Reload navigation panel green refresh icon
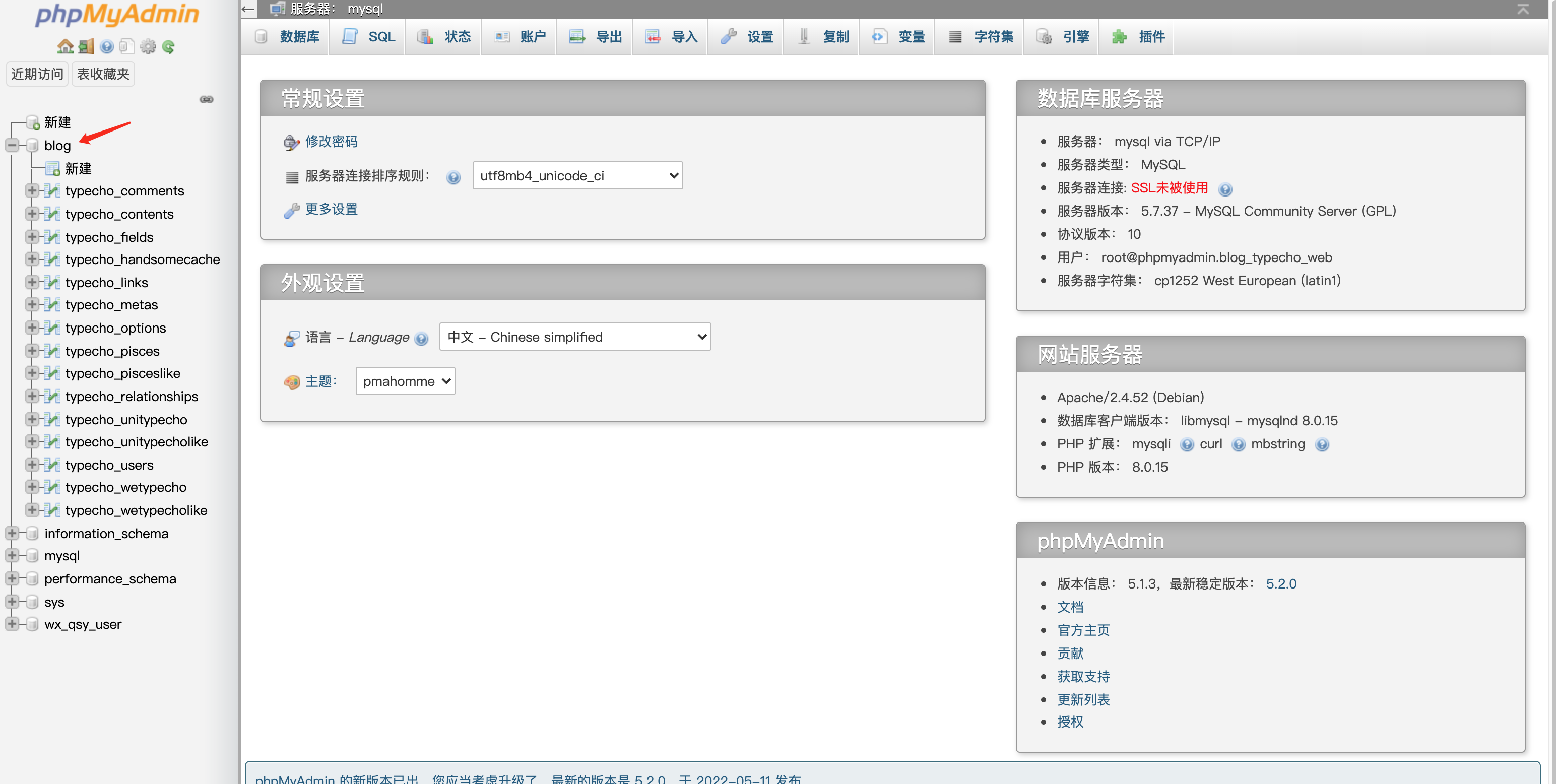Screen dimensions: 1556x784 [x=168, y=46]
